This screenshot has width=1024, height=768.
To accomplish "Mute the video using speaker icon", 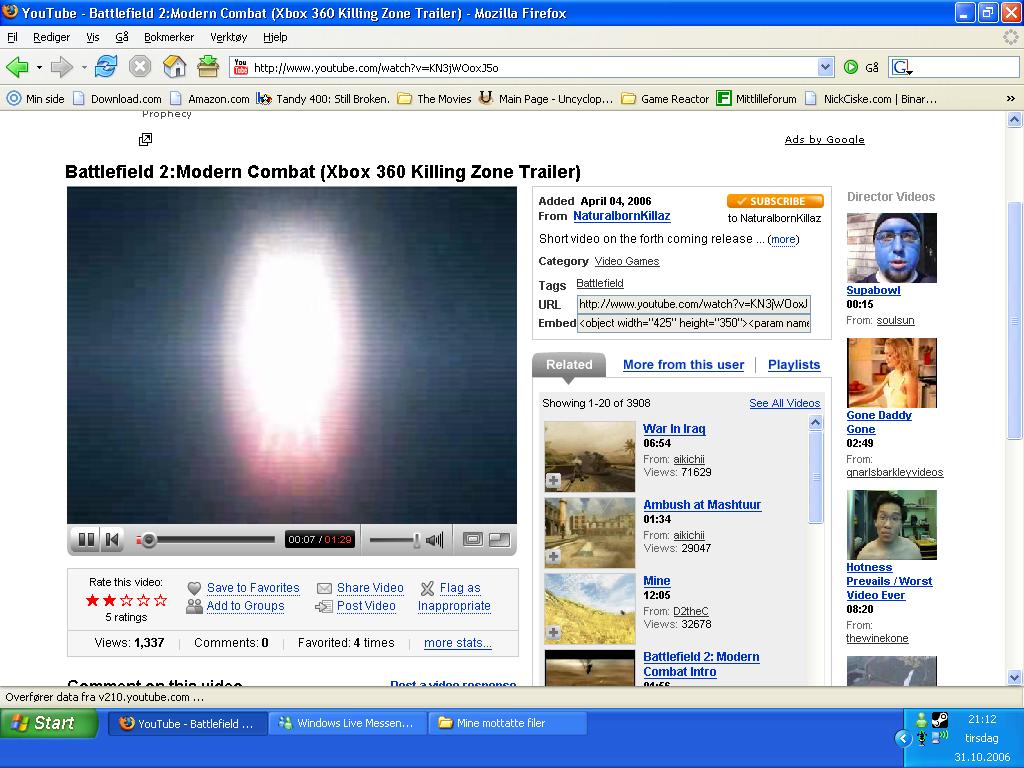I will click(x=434, y=539).
